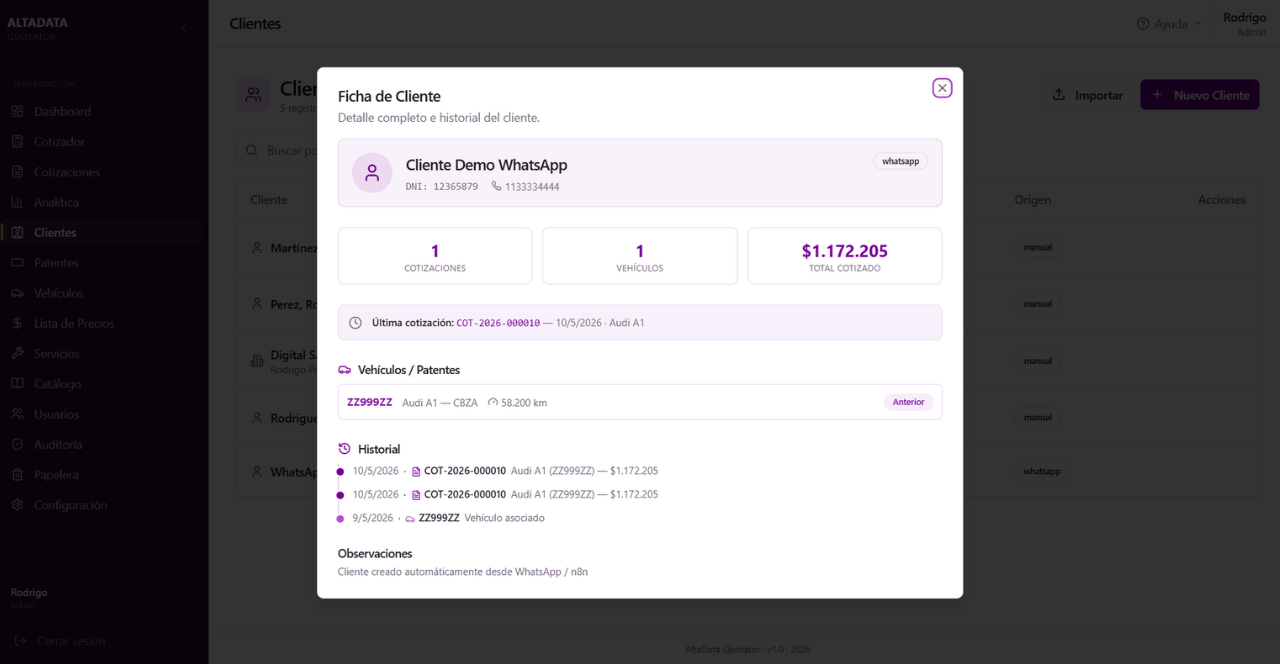Viewport: 1280px width, 664px height.
Task: Click the whatsapp origin badge in the table
Action: (1041, 471)
